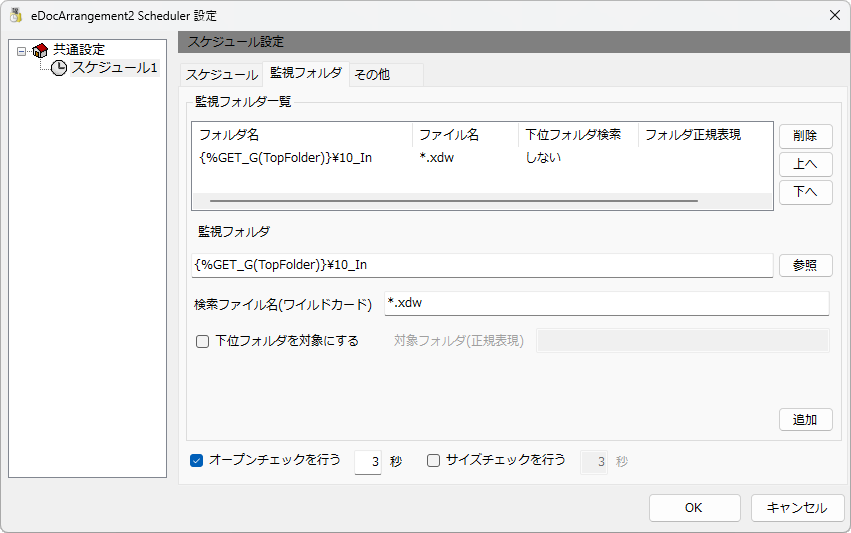
Task: Click the 削除 button
Action: (805, 136)
